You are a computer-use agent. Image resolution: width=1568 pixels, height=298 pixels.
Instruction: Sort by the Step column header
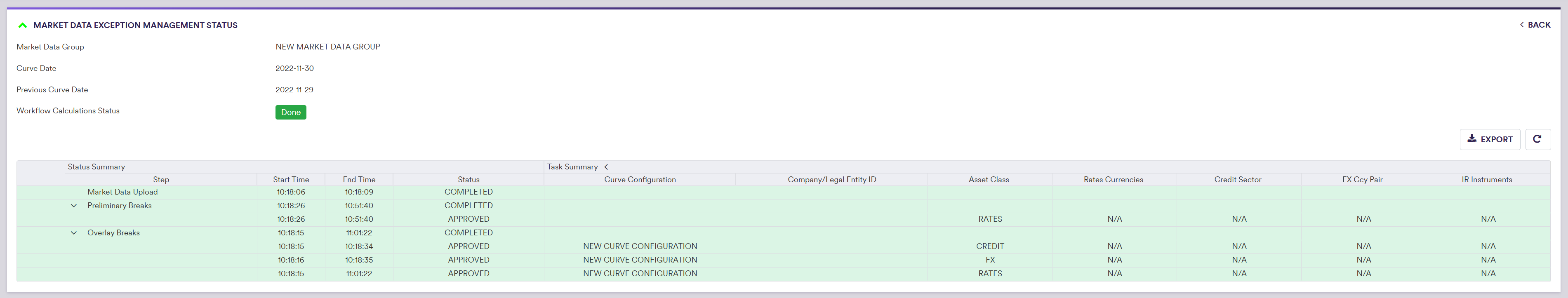[x=161, y=179]
